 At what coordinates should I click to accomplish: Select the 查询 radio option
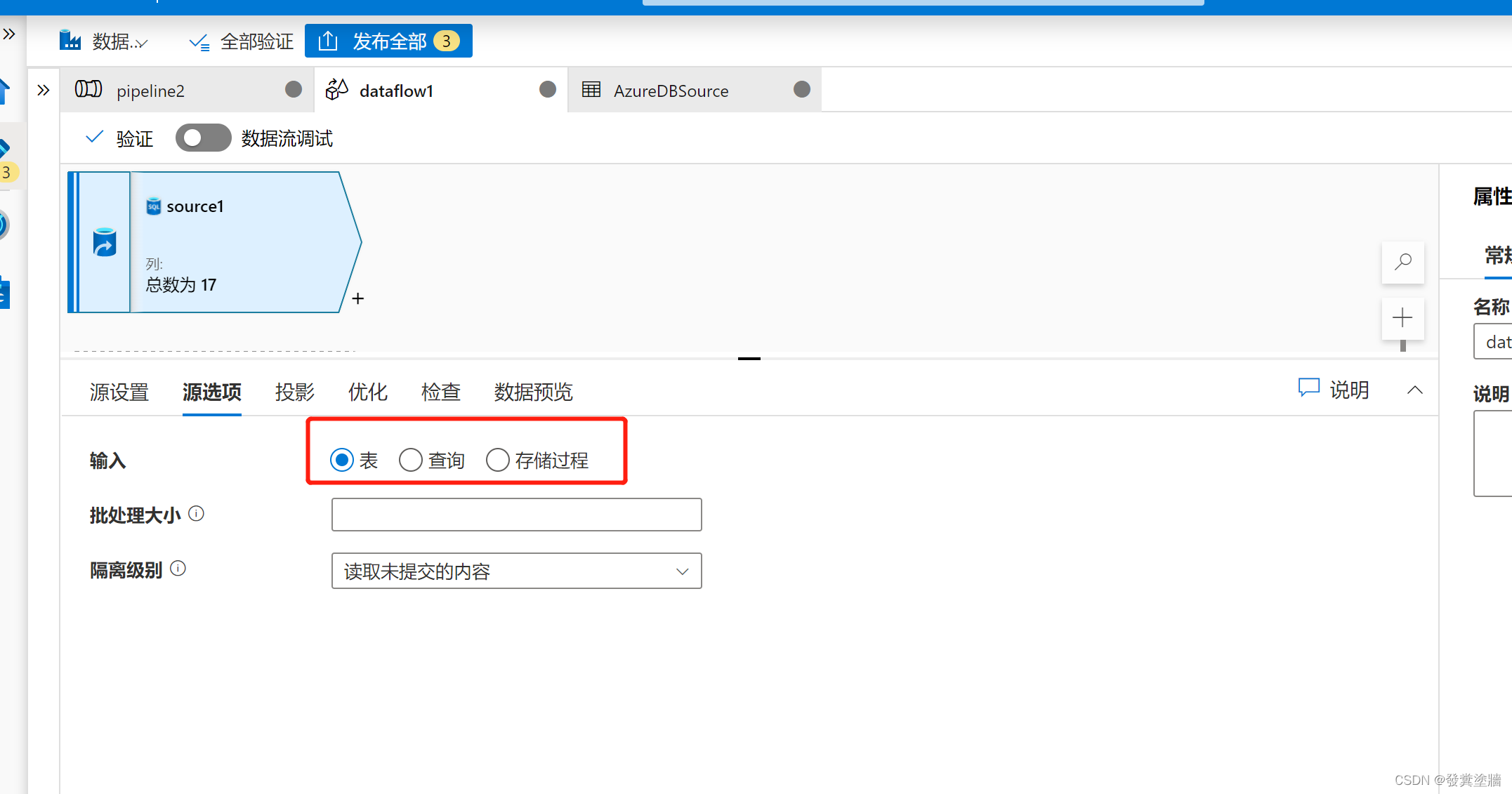pyautogui.click(x=411, y=460)
